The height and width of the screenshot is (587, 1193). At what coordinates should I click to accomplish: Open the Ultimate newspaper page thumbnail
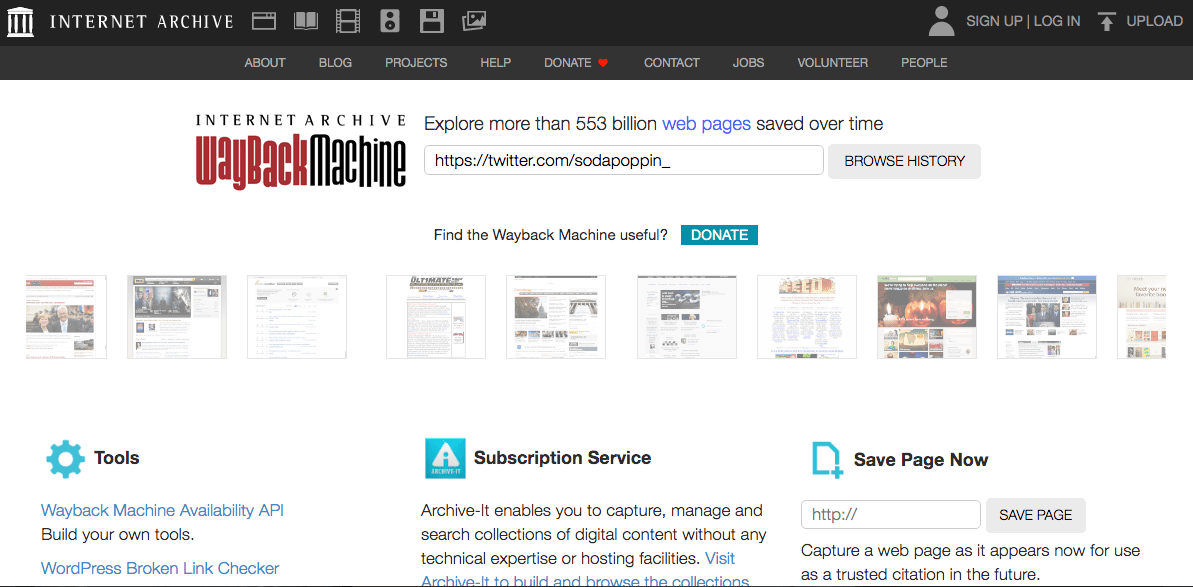point(435,316)
